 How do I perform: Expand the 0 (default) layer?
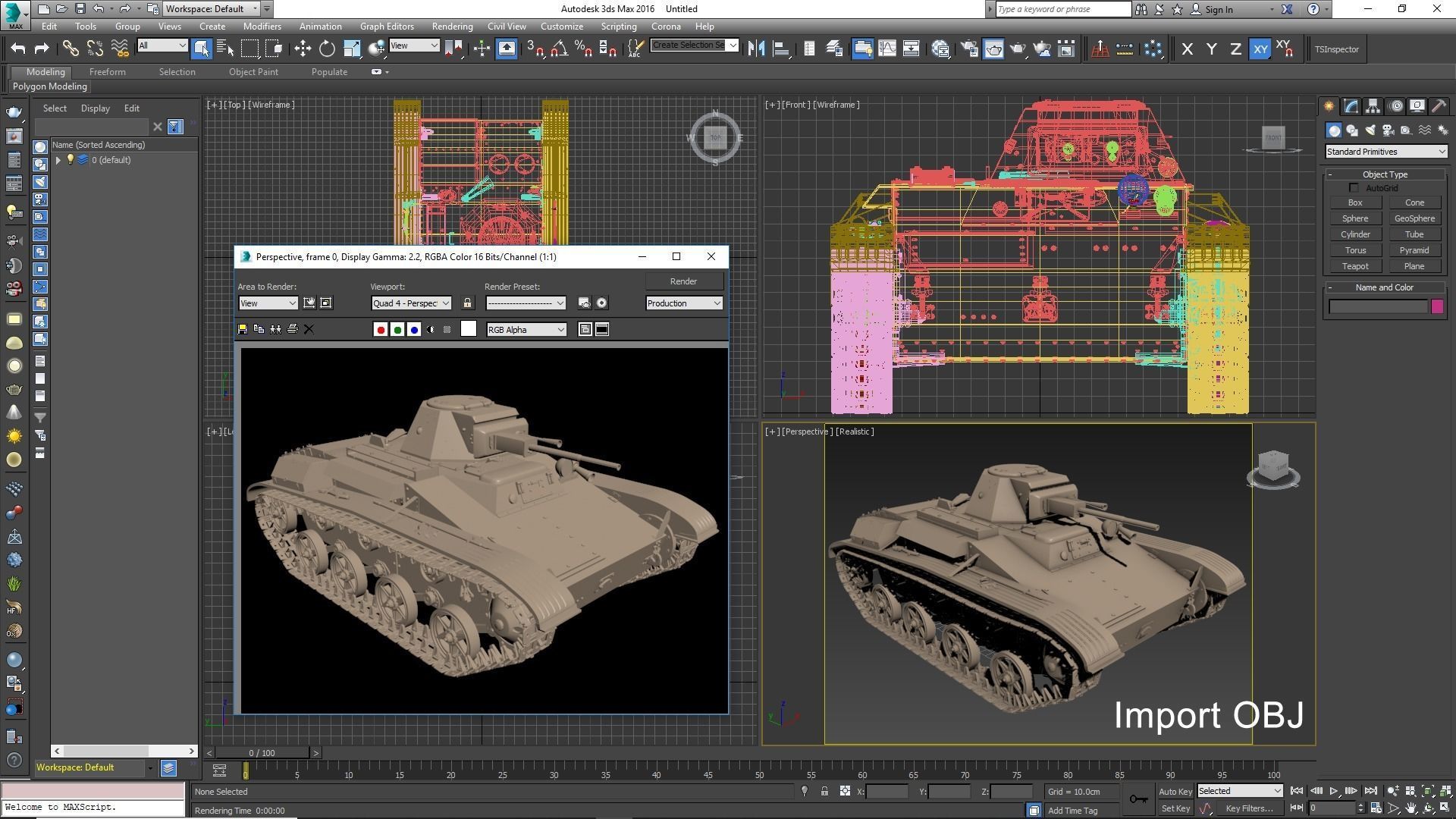click(58, 160)
